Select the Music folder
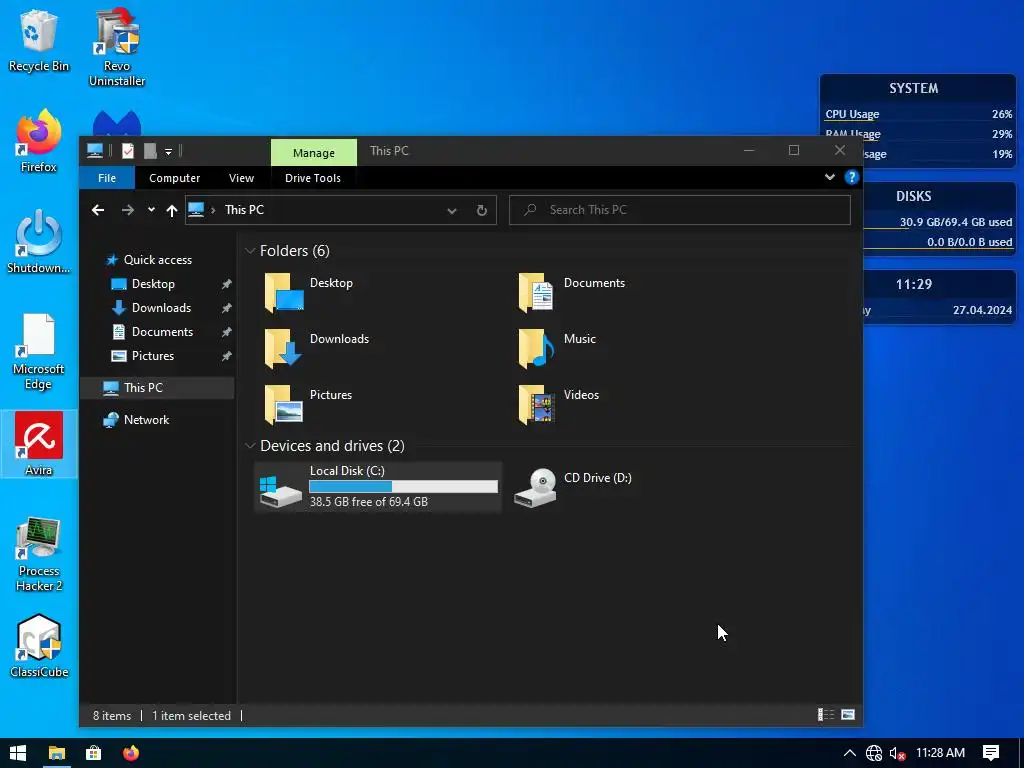This screenshot has width=1024, height=768. 557,347
